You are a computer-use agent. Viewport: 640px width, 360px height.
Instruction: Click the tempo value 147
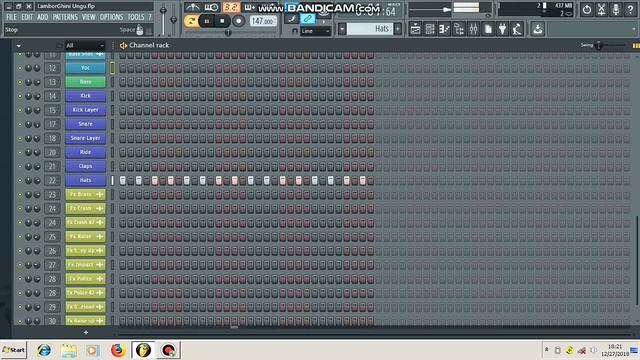pyautogui.click(x=262, y=21)
